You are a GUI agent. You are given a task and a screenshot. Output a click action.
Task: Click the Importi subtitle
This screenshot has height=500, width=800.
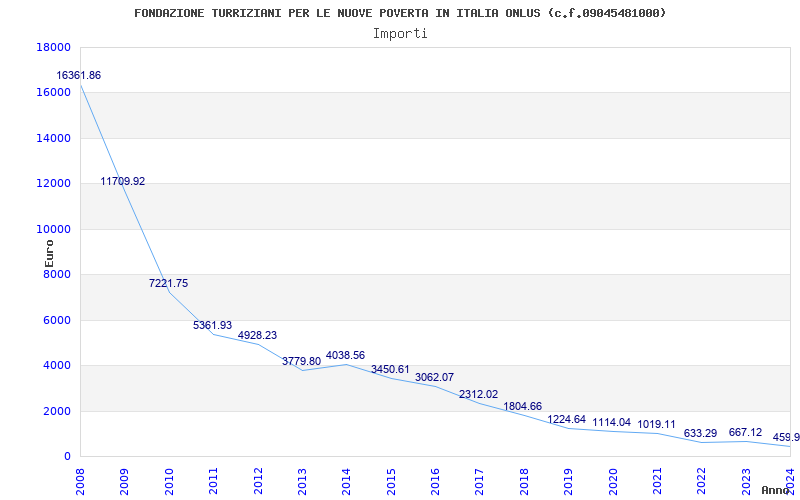pyautogui.click(x=400, y=34)
